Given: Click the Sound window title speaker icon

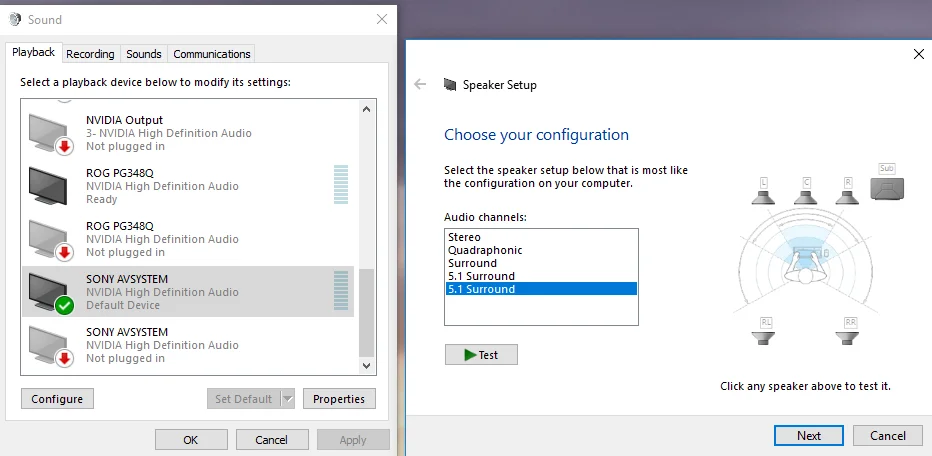Looking at the screenshot, I should (x=15, y=20).
